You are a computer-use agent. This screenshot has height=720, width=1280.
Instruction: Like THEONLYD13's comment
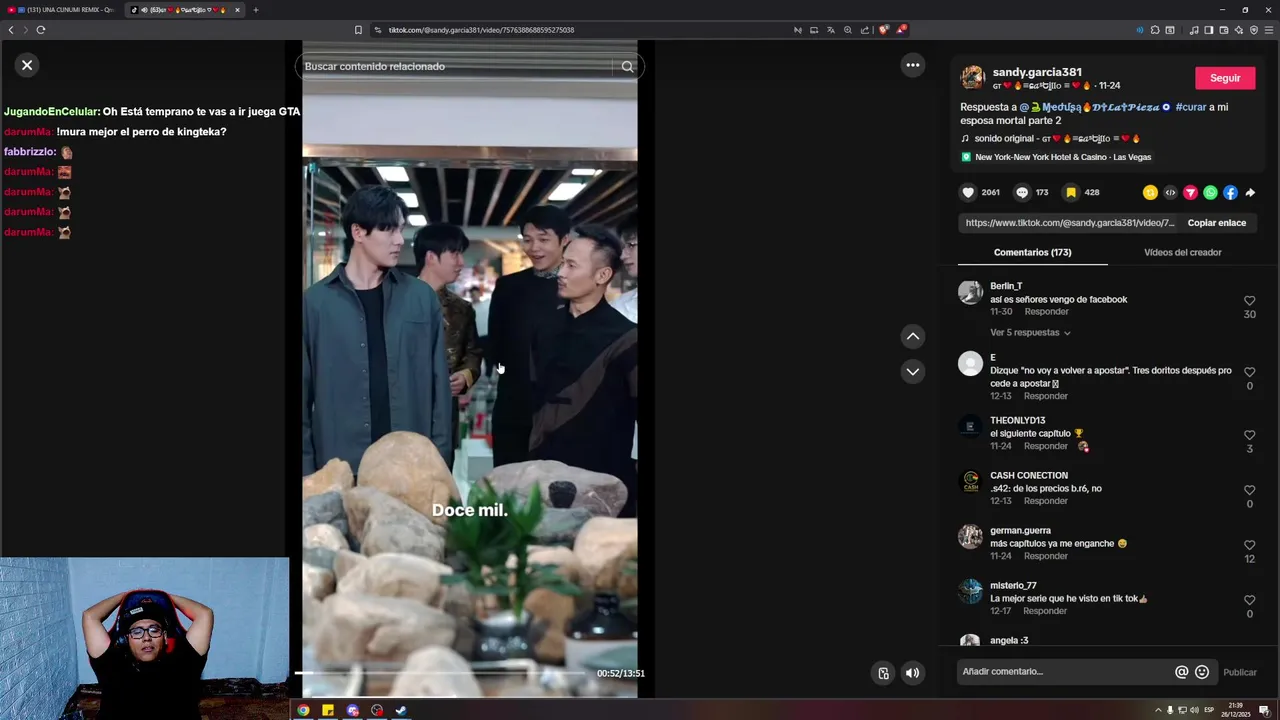coord(1249,435)
